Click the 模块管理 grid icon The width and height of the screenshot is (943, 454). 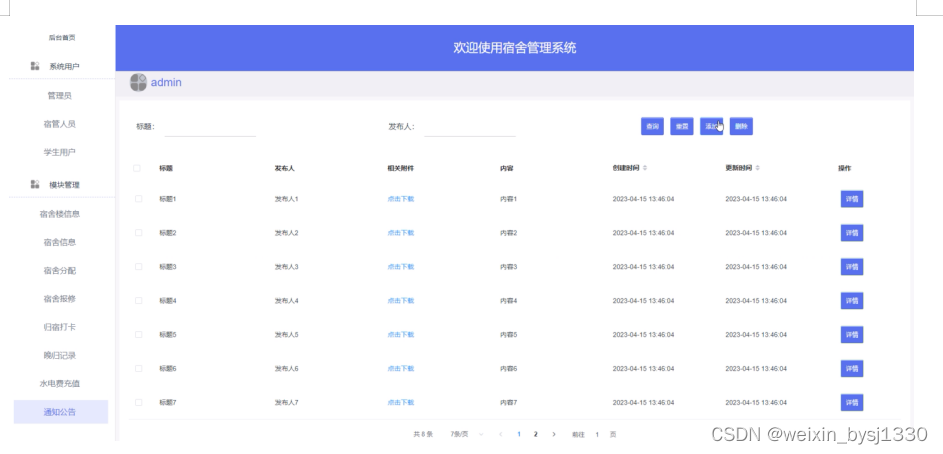[x=35, y=185]
